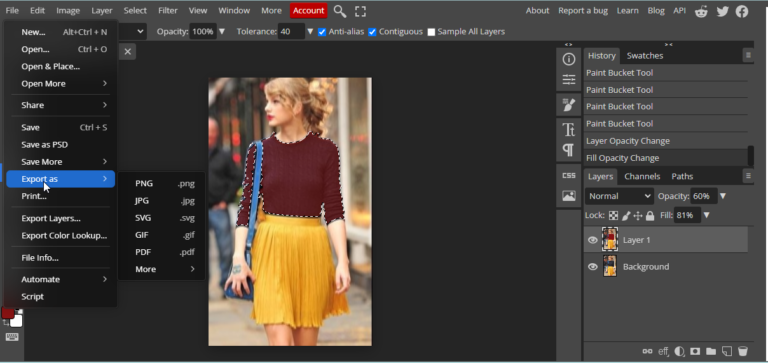Viewport: 768px width, 363px height.
Task: Choose PNG export format
Action: pos(162,184)
